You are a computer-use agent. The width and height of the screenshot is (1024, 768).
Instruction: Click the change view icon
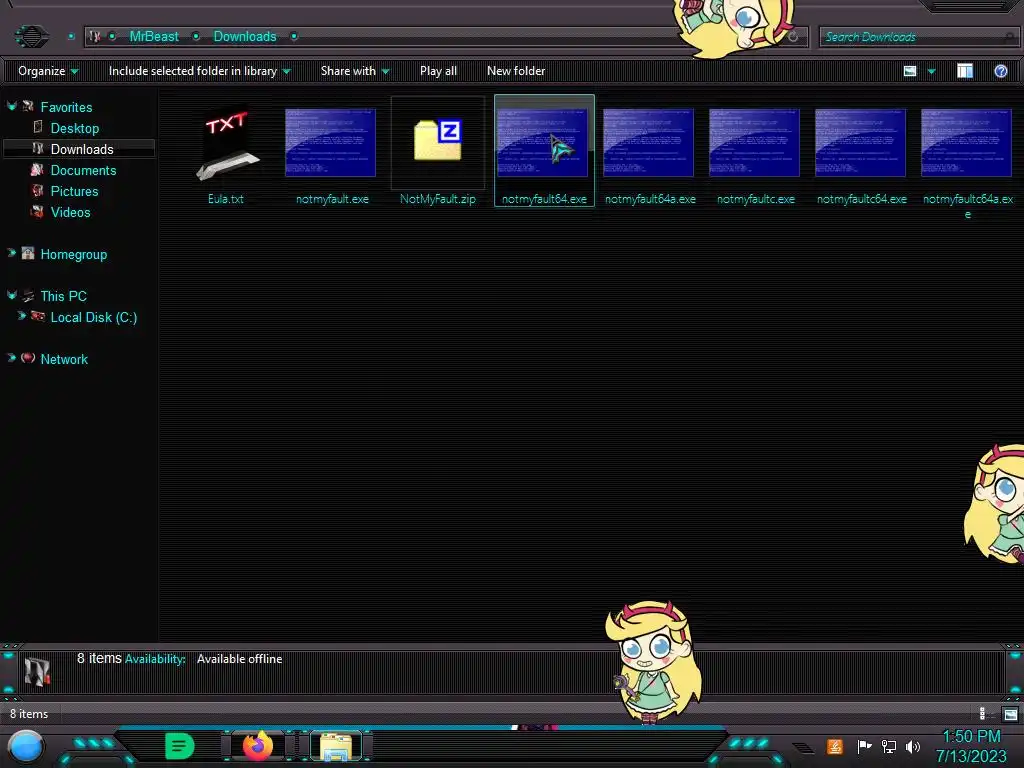(910, 71)
